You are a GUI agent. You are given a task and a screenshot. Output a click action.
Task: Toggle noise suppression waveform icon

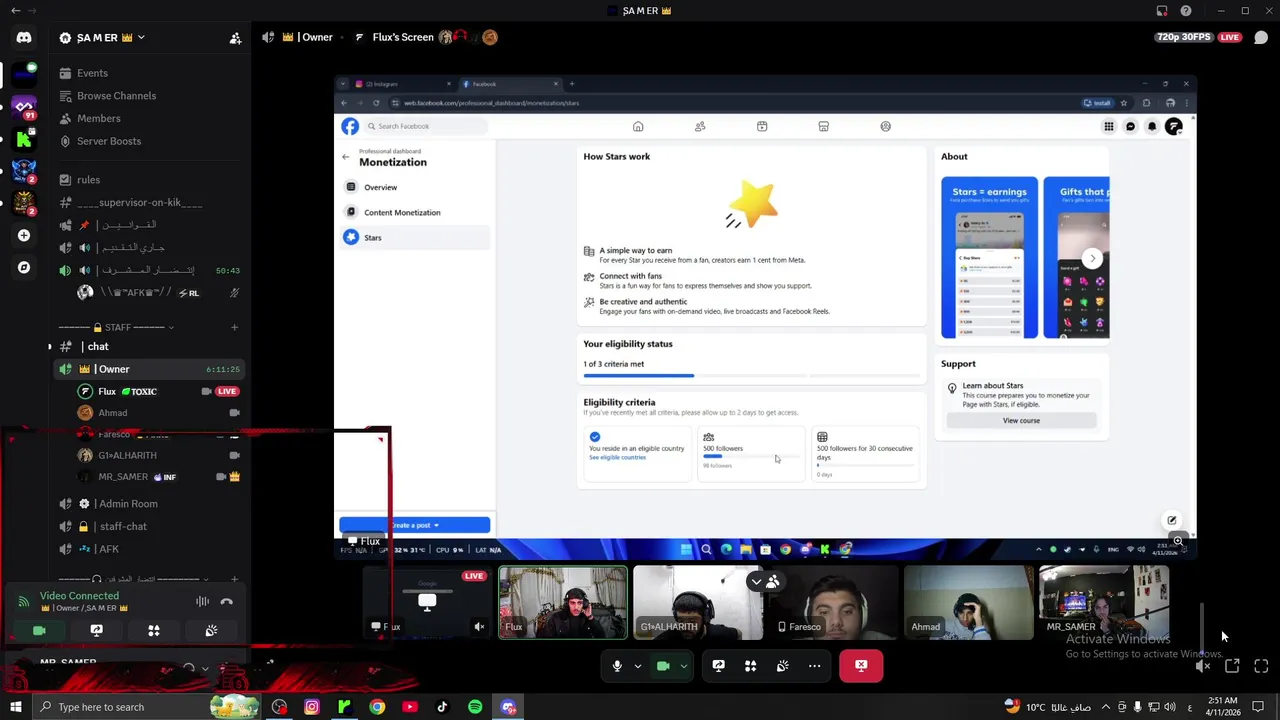[202, 601]
